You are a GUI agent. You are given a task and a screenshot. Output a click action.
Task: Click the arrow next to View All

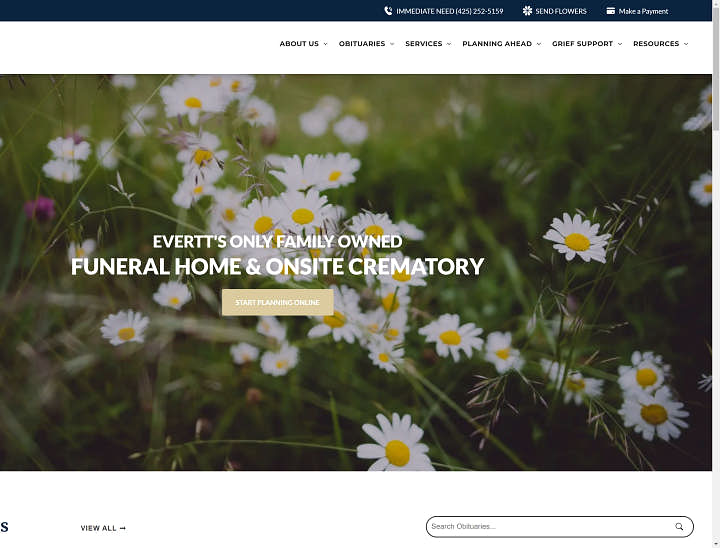click(123, 528)
